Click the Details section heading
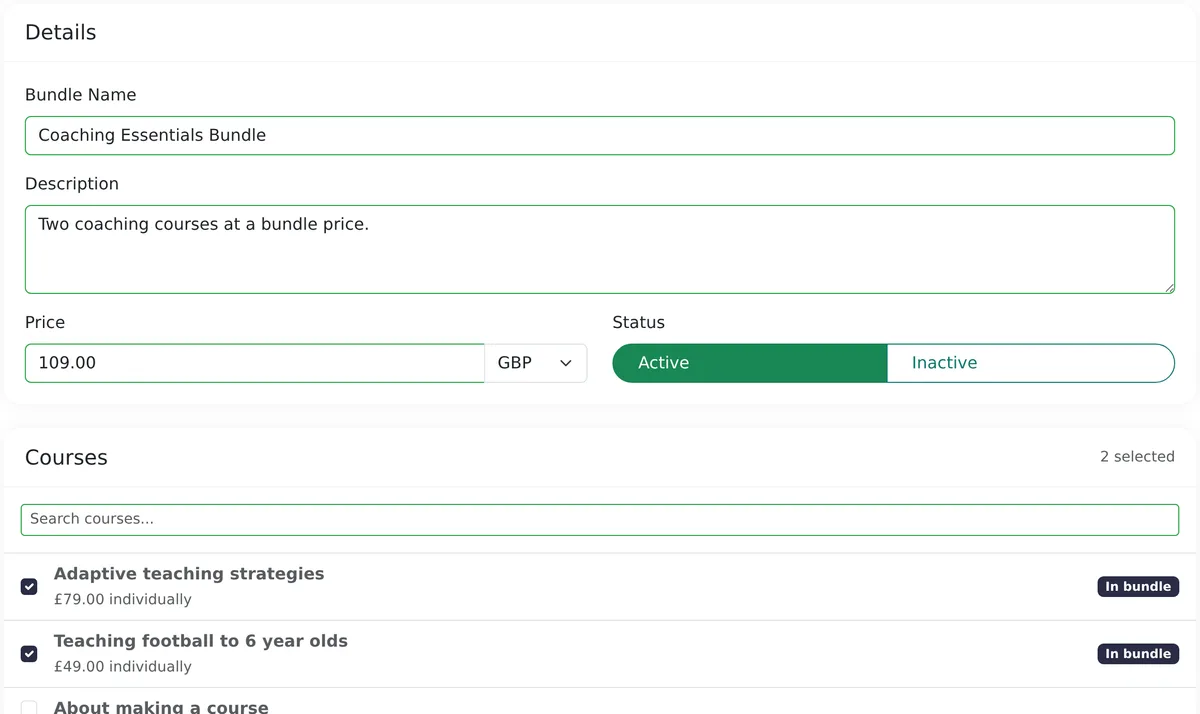The image size is (1200, 714). tap(61, 32)
